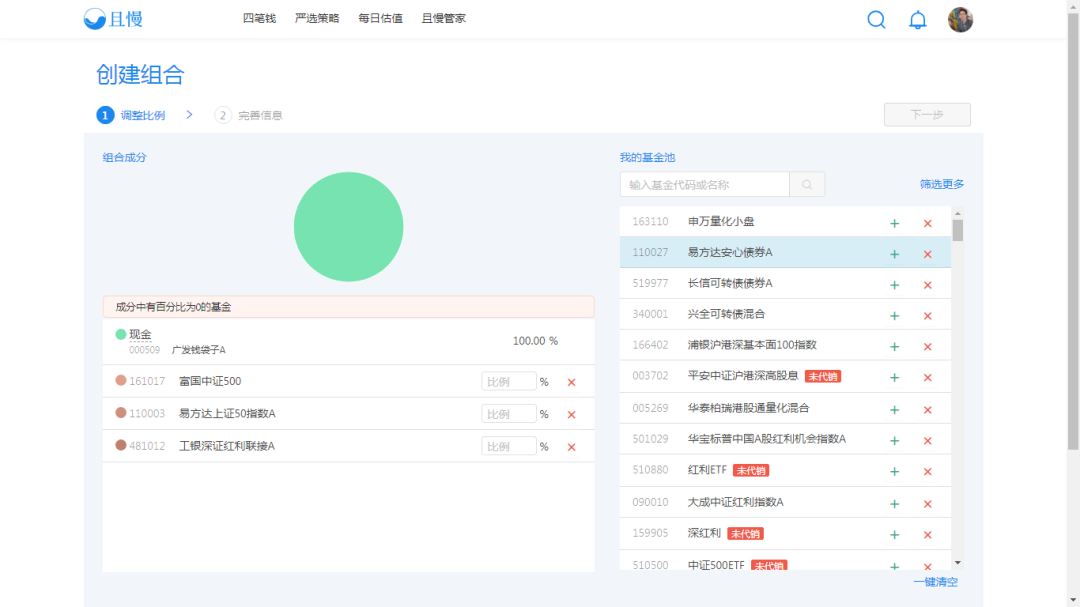The image size is (1080, 607).
Task: Add 平安中证沪港深高股息 fund
Action: click(x=894, y=378)
